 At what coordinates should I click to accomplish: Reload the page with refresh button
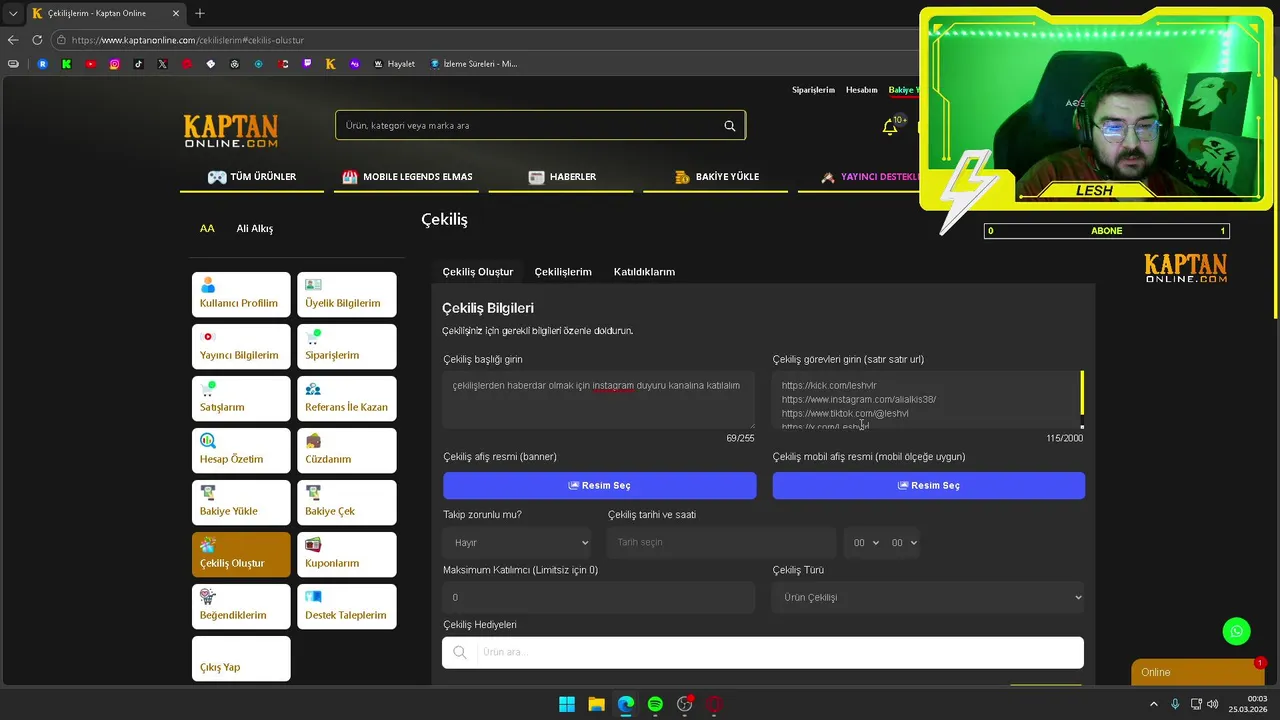37,40
